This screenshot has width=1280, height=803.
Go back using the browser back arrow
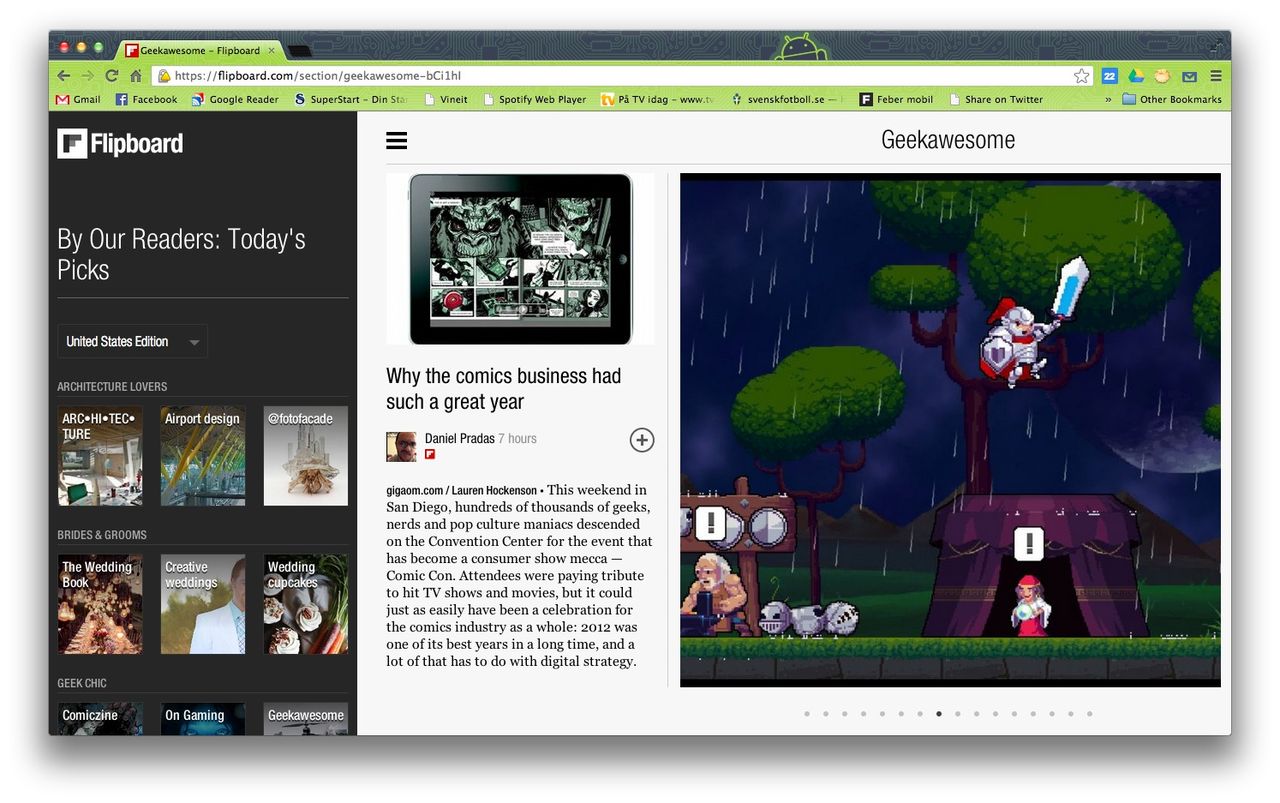63,75
